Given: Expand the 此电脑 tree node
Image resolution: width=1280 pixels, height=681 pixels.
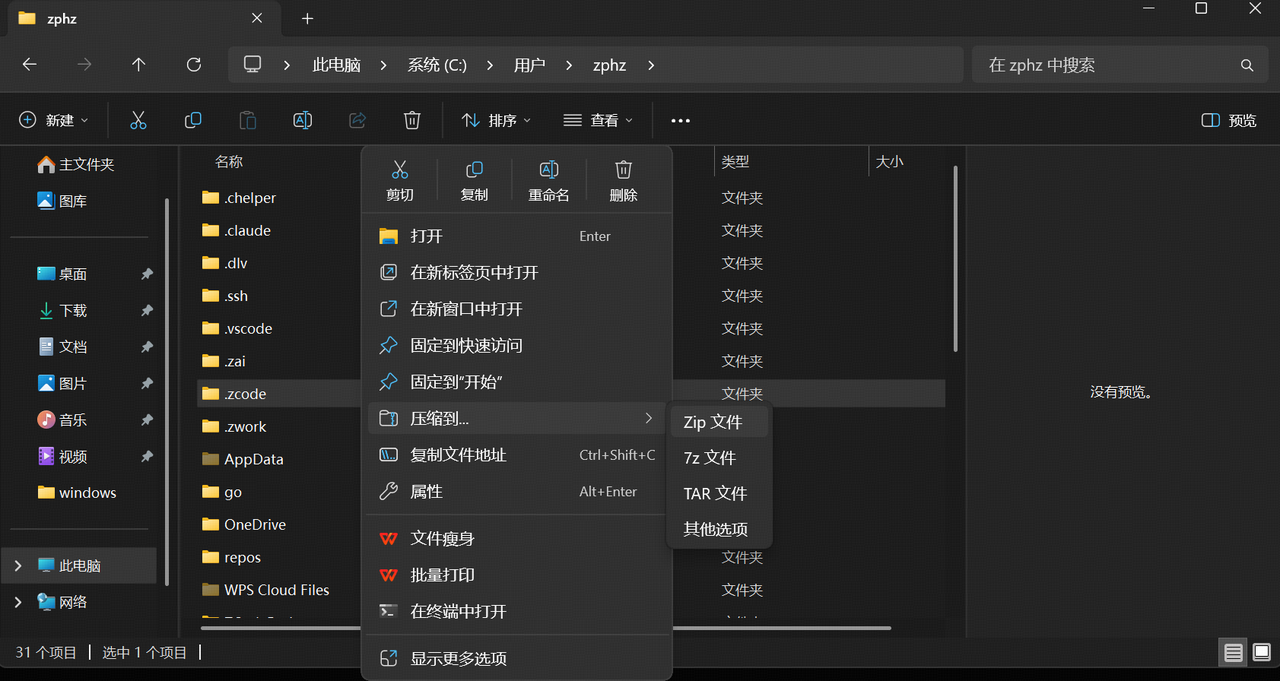Looking at the screenshot, I should pyautogui.click(x=17, y=566).
